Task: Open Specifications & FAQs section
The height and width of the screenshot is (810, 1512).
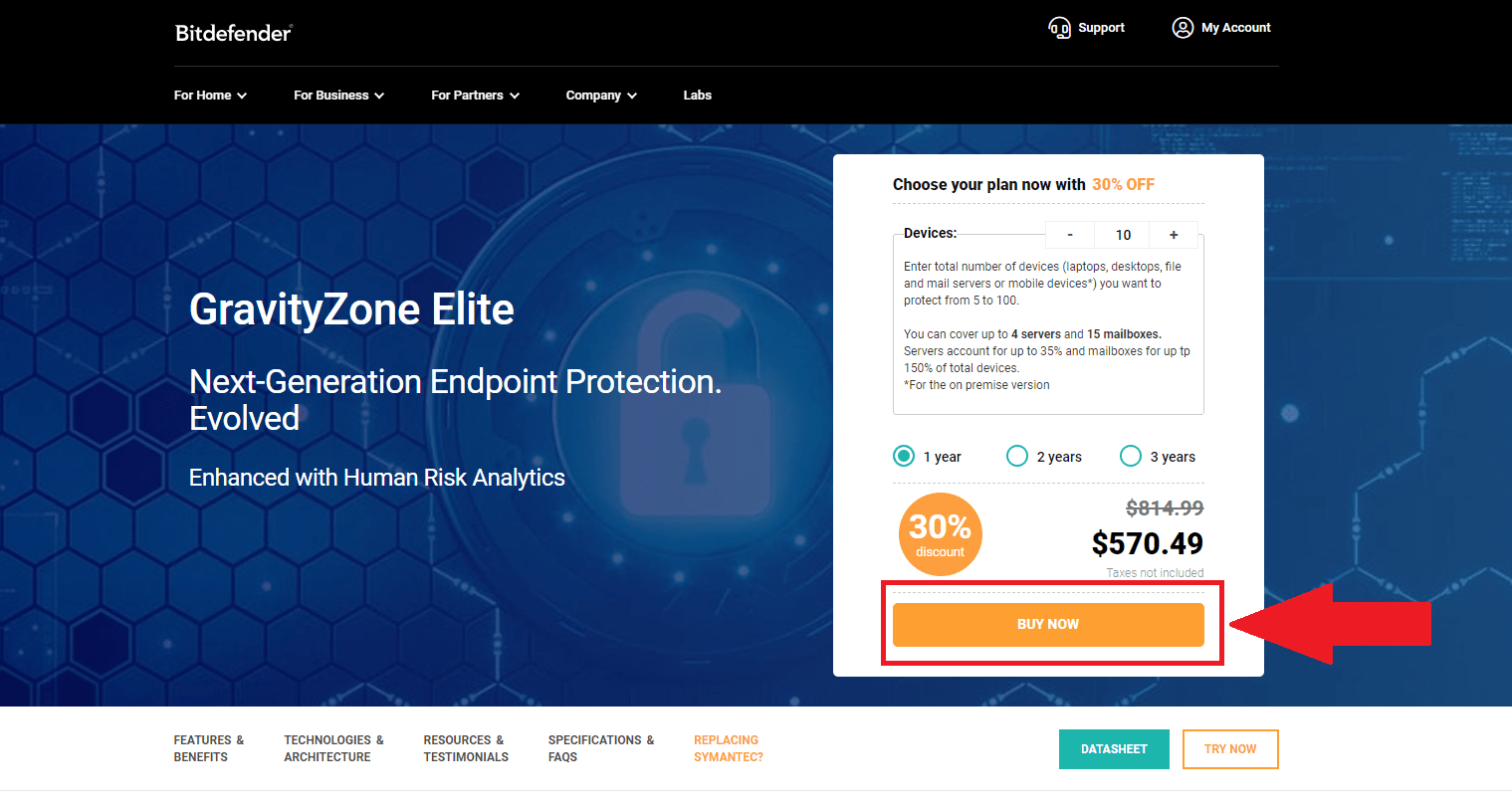Action: coord(600,748)
